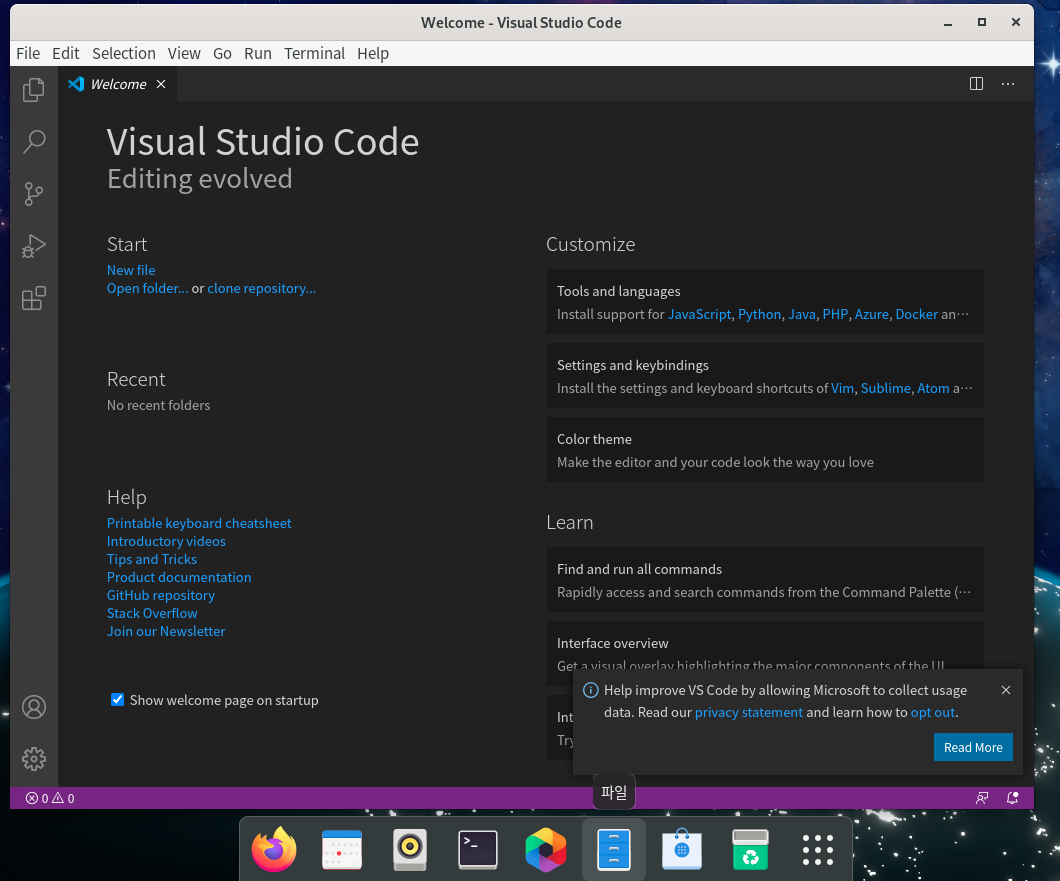1060x881 pixels.
Task: Open the colorful hexagon app in dock
Action: point(546,849)
